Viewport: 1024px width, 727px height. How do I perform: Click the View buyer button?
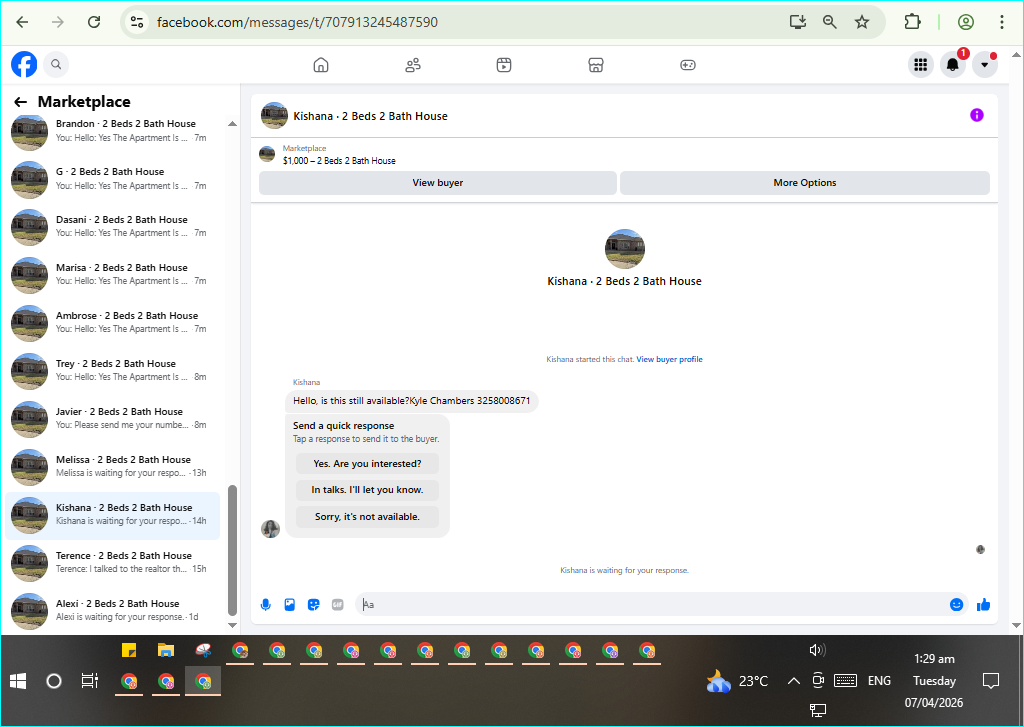[x=438, y=183]
